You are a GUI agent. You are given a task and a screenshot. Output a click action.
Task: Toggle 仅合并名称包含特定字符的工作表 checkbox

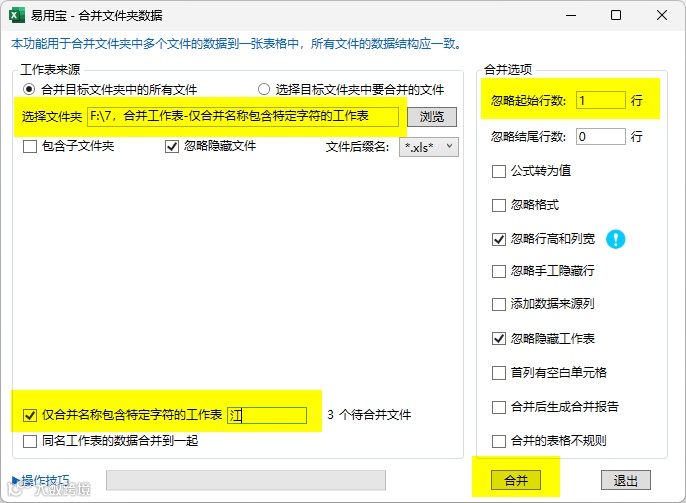[x=30, y=415]
